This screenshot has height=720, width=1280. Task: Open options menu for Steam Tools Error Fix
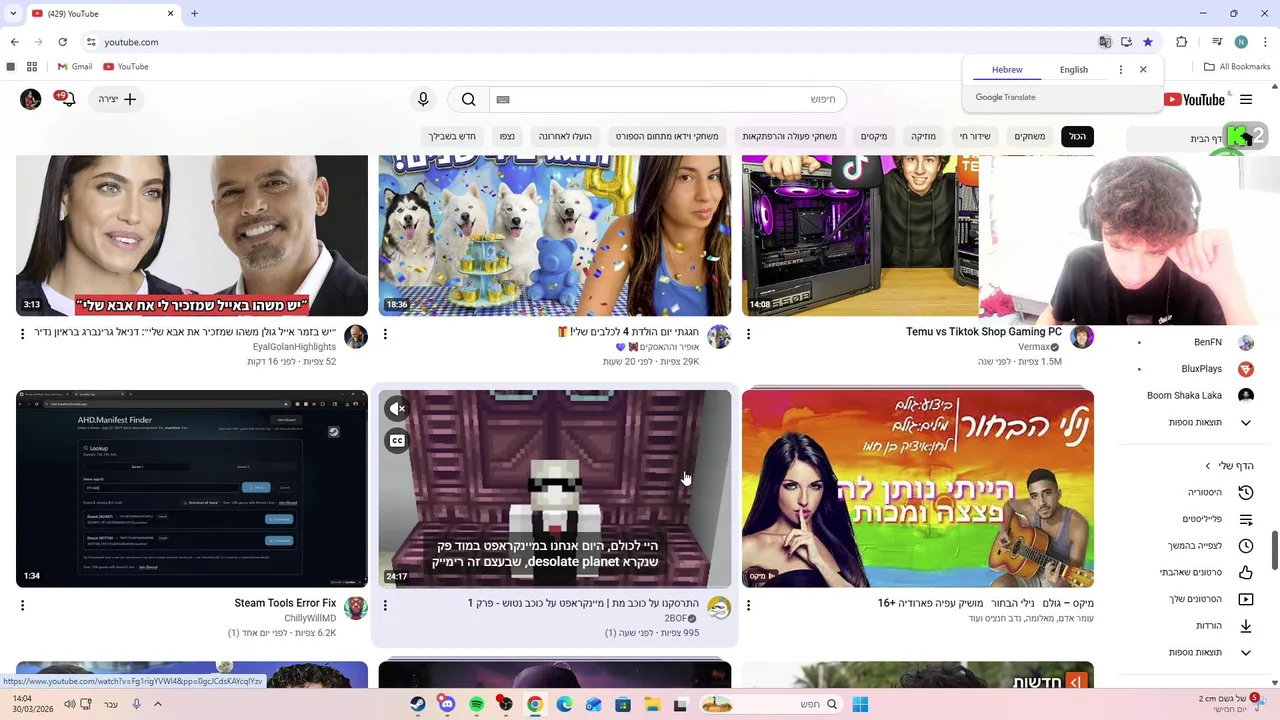pyautogui.click(x=22, y=605)
